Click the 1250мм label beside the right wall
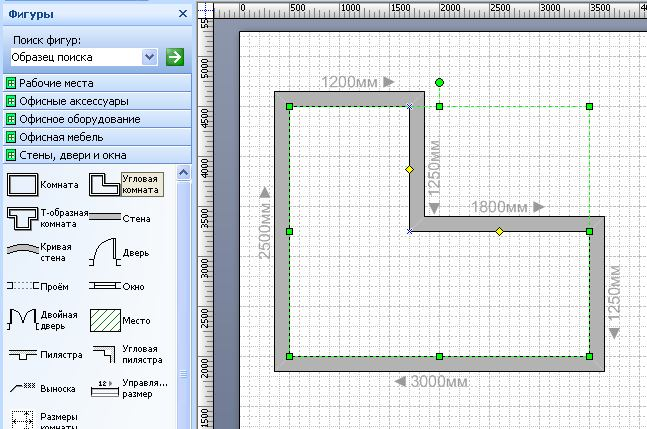 click(614, 294)
